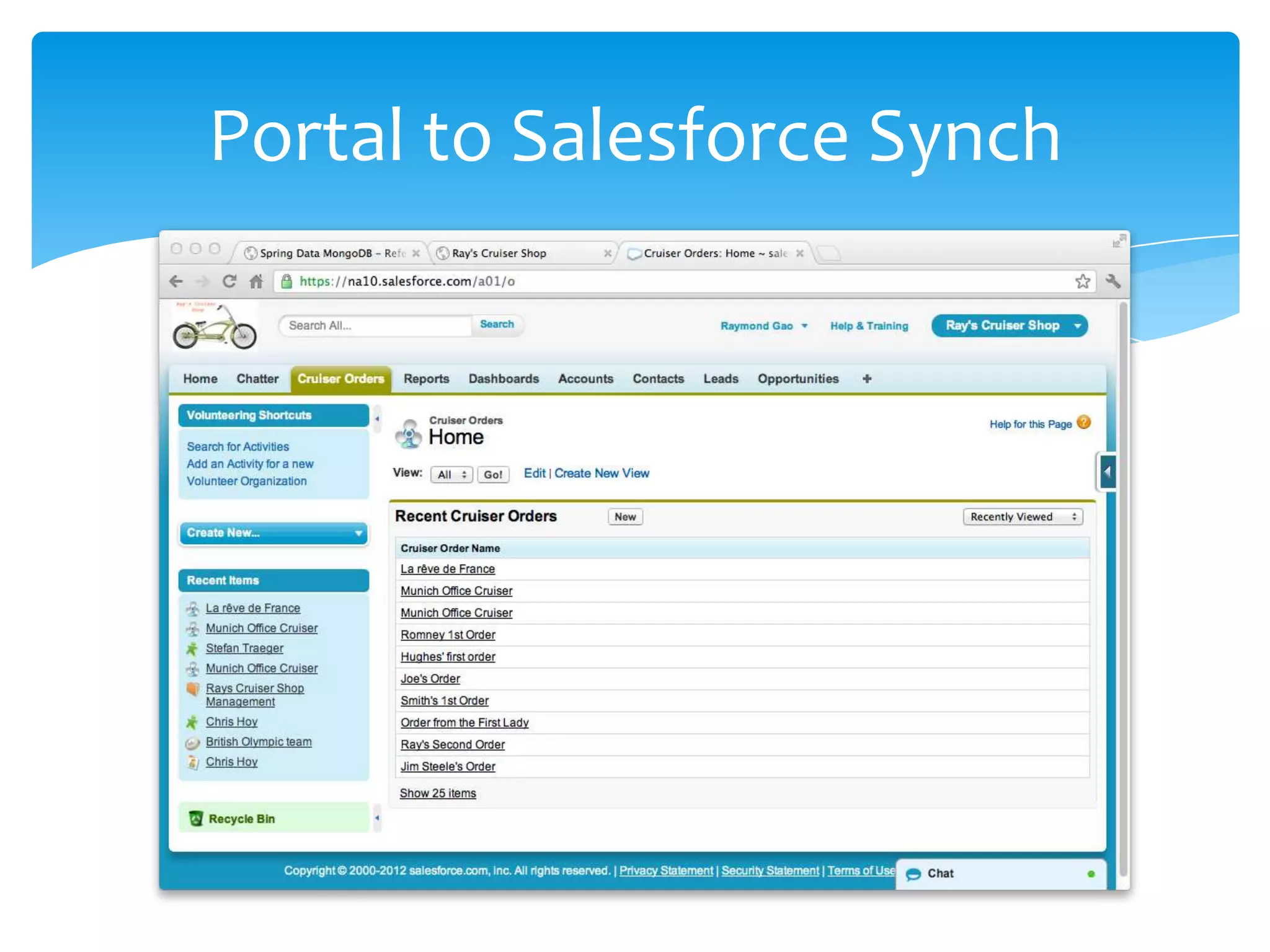Open Jim Steele's Order record
The width and height of the screenshot is (1270, 952).
pyautogui.click(x=448, y=767)
